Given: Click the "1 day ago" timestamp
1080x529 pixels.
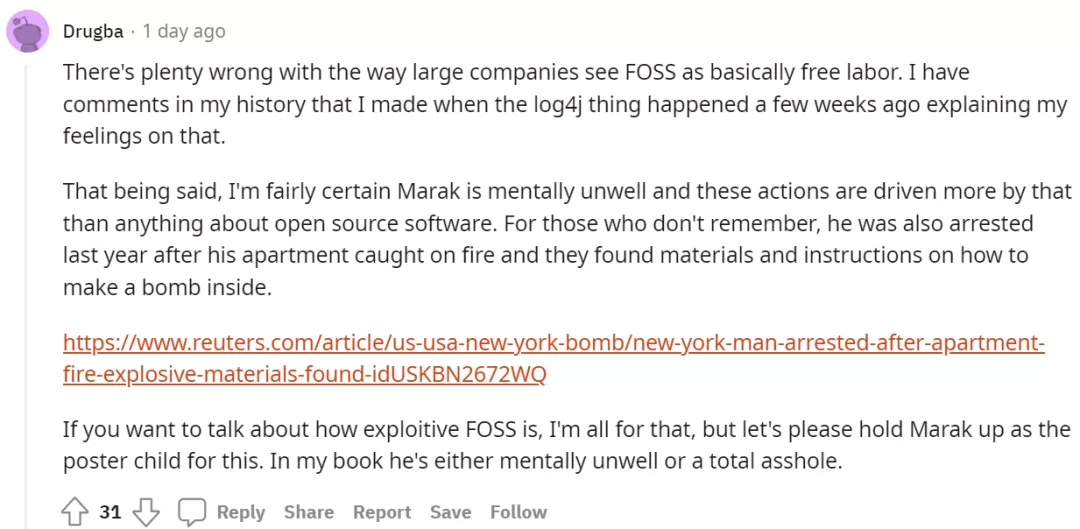Looking at the screenshot, I should (x=184, y=32).
